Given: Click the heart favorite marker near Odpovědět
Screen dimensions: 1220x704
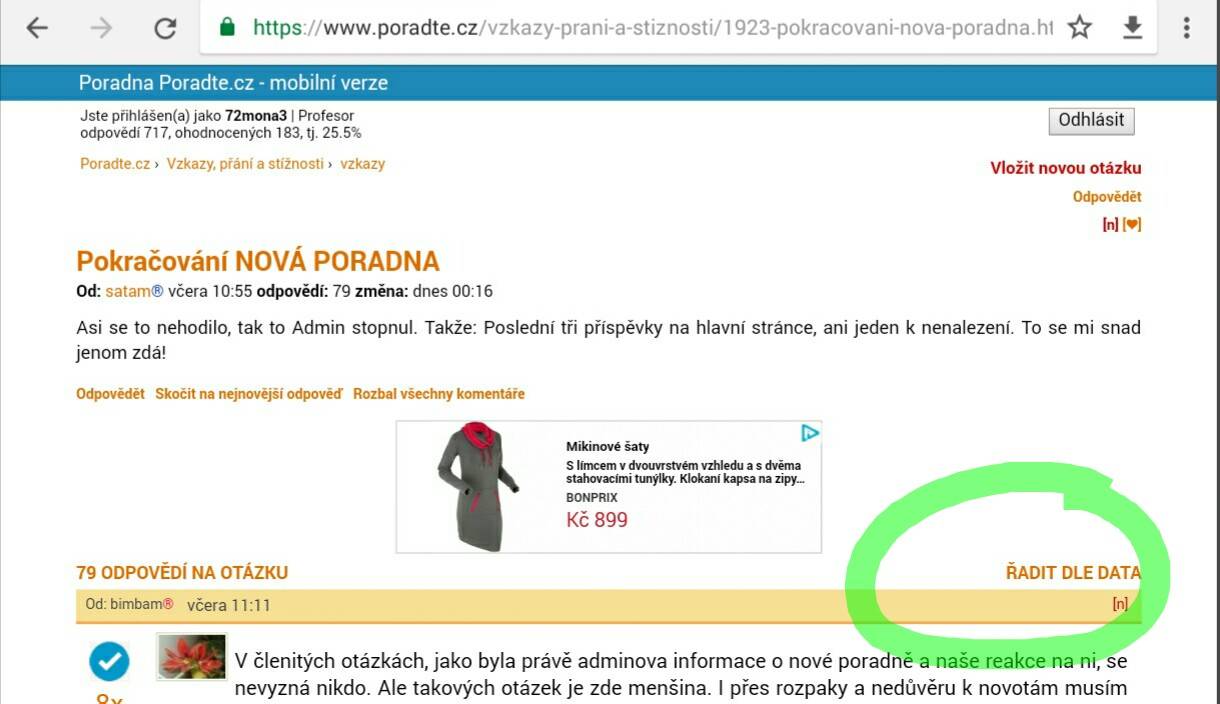Looking at the screenshot, I should 1132,224.
